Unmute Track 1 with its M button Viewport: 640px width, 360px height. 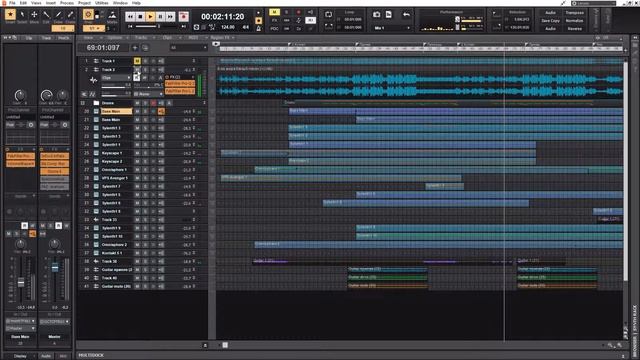[137, 61]
